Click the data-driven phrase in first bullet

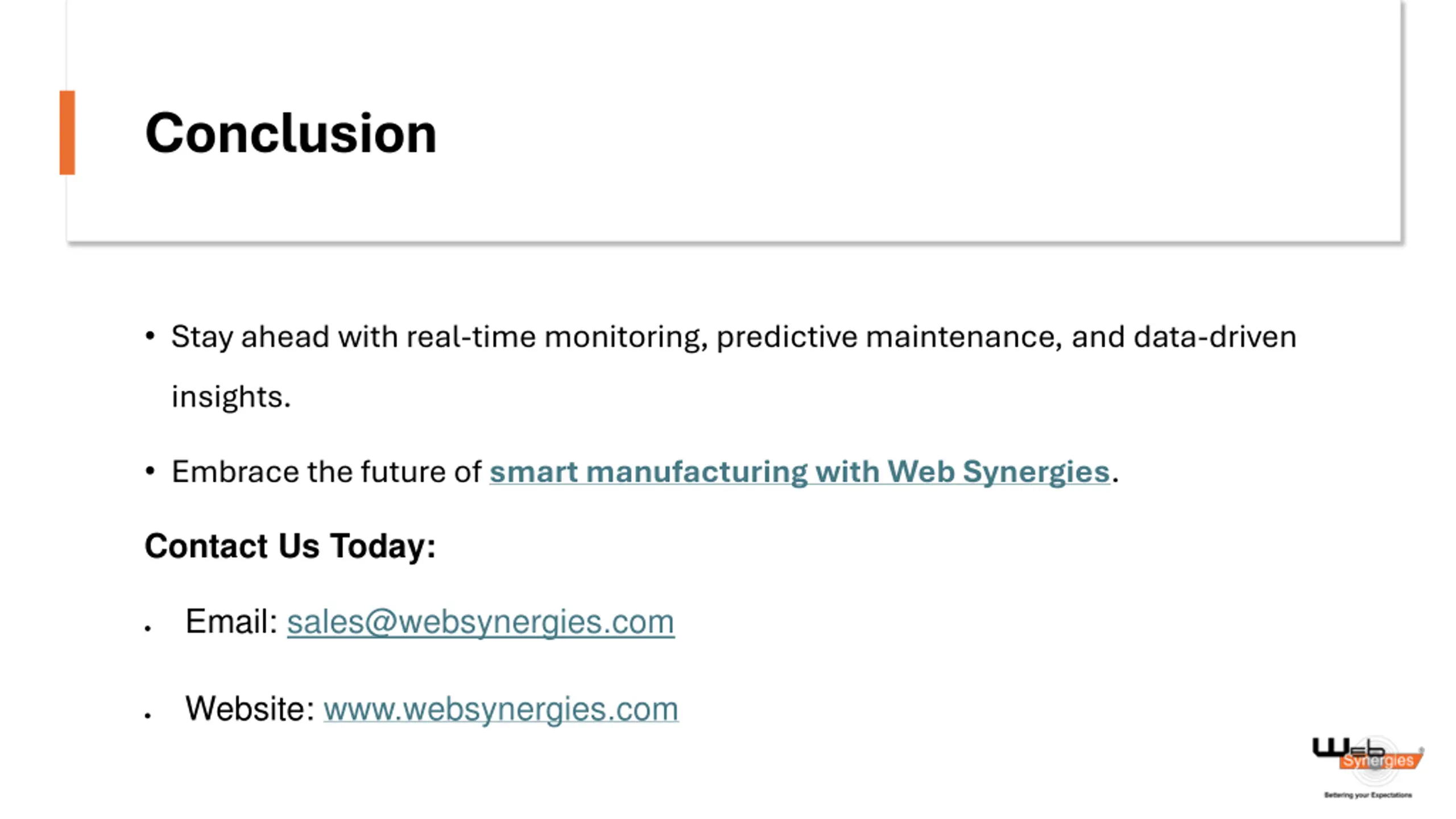pyautogui.click(x=1215, y=336)
